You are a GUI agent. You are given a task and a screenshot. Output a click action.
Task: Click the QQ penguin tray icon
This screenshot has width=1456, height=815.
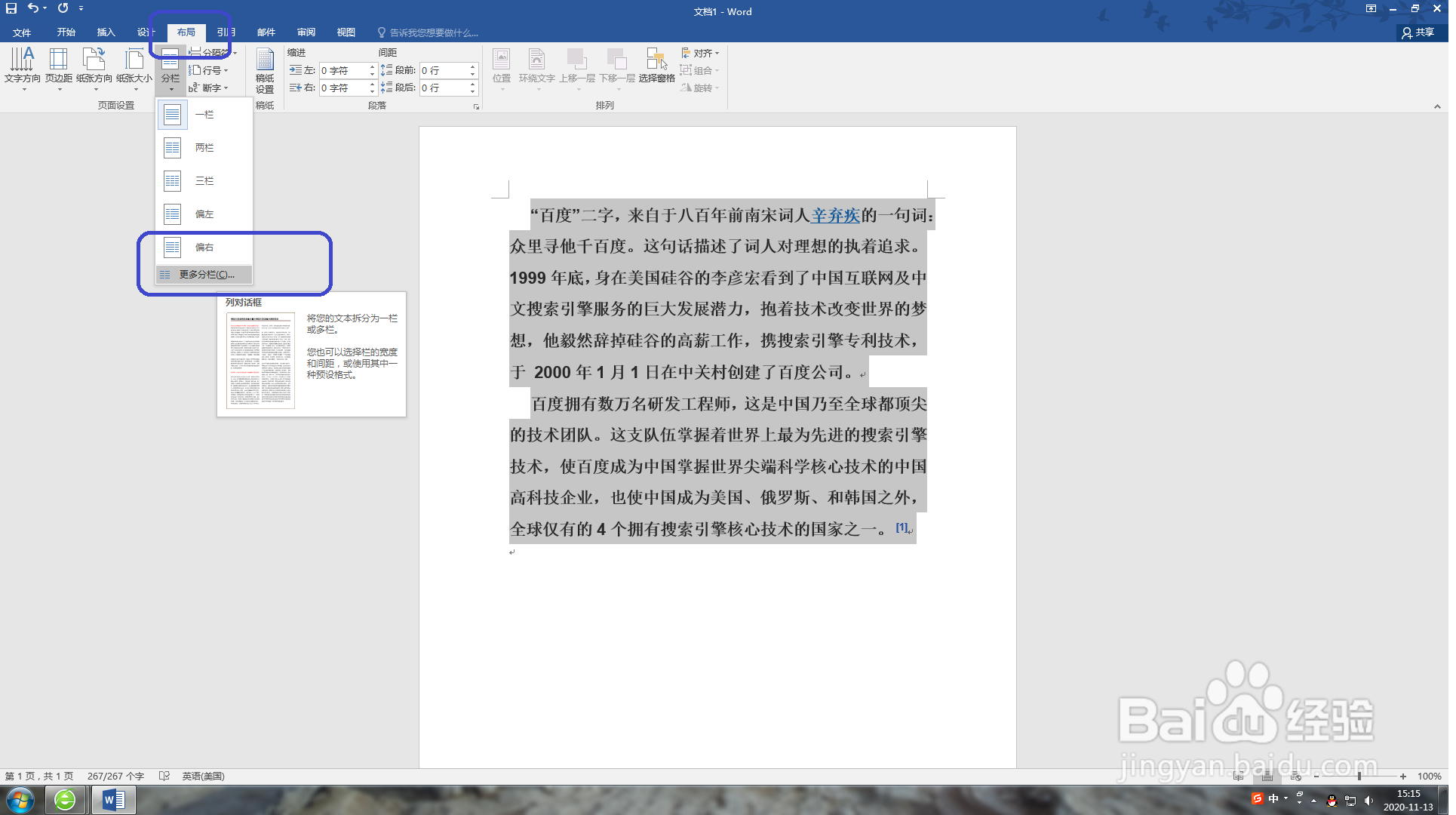point(1332,801)
